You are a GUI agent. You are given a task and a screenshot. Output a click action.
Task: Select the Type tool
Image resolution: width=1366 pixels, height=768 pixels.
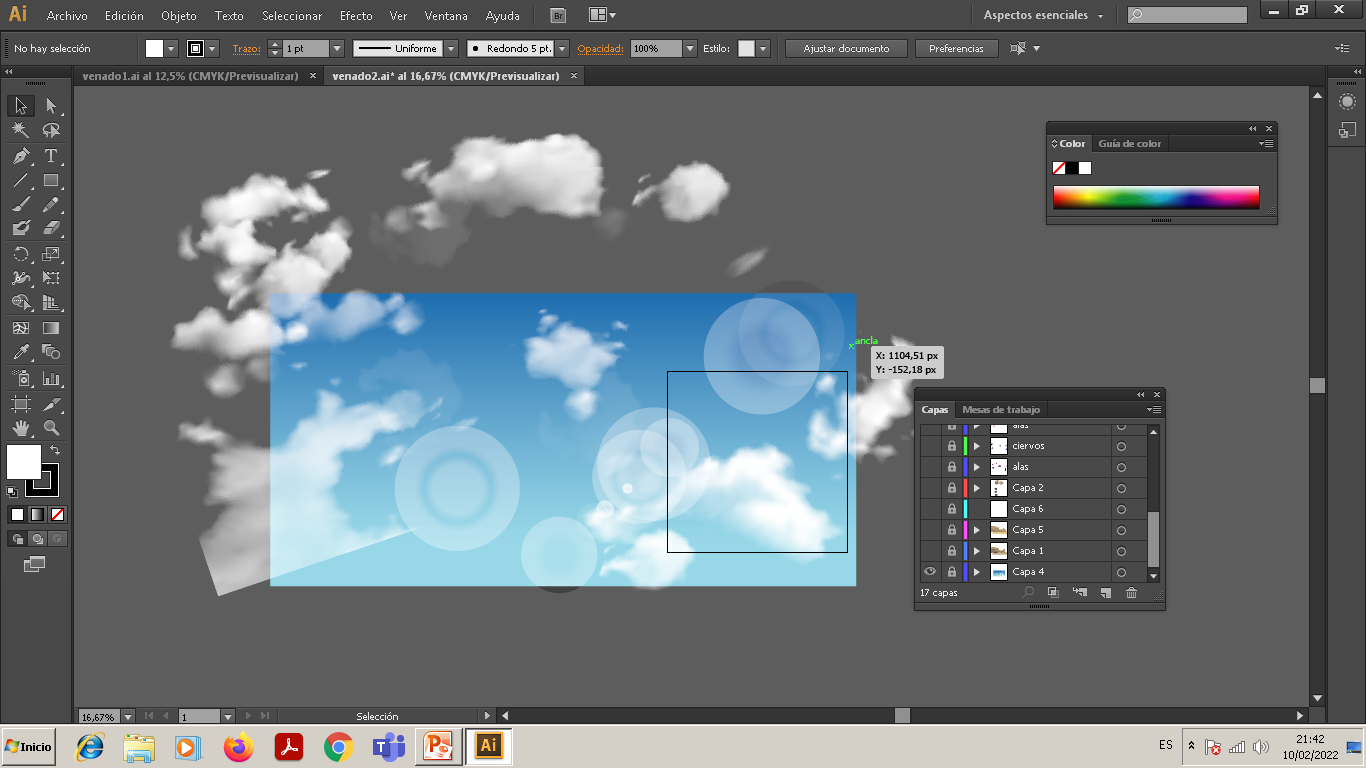[51, 156]
